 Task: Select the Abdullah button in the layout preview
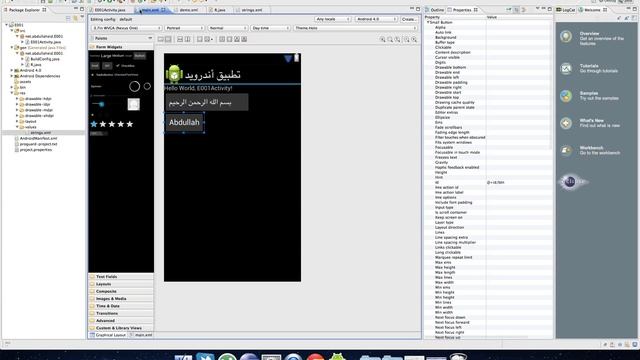coord(184,122)
